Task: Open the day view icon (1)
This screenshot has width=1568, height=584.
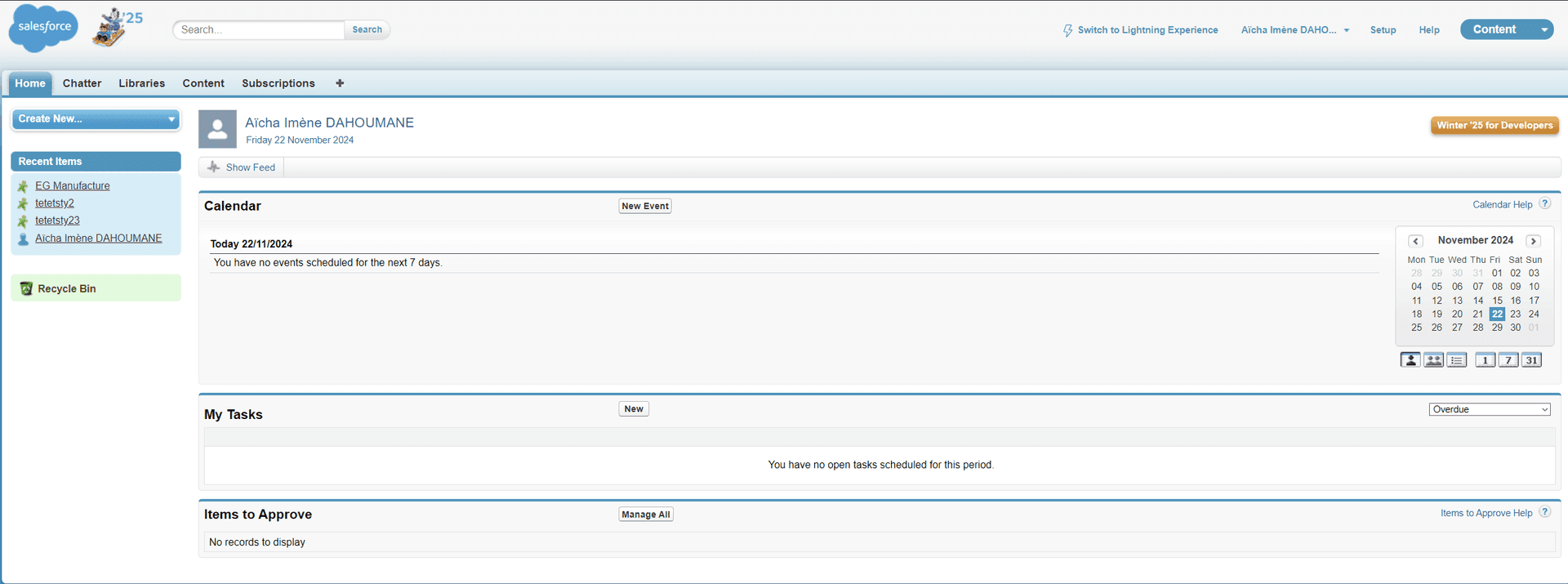Action: [x=1486, y=360]
